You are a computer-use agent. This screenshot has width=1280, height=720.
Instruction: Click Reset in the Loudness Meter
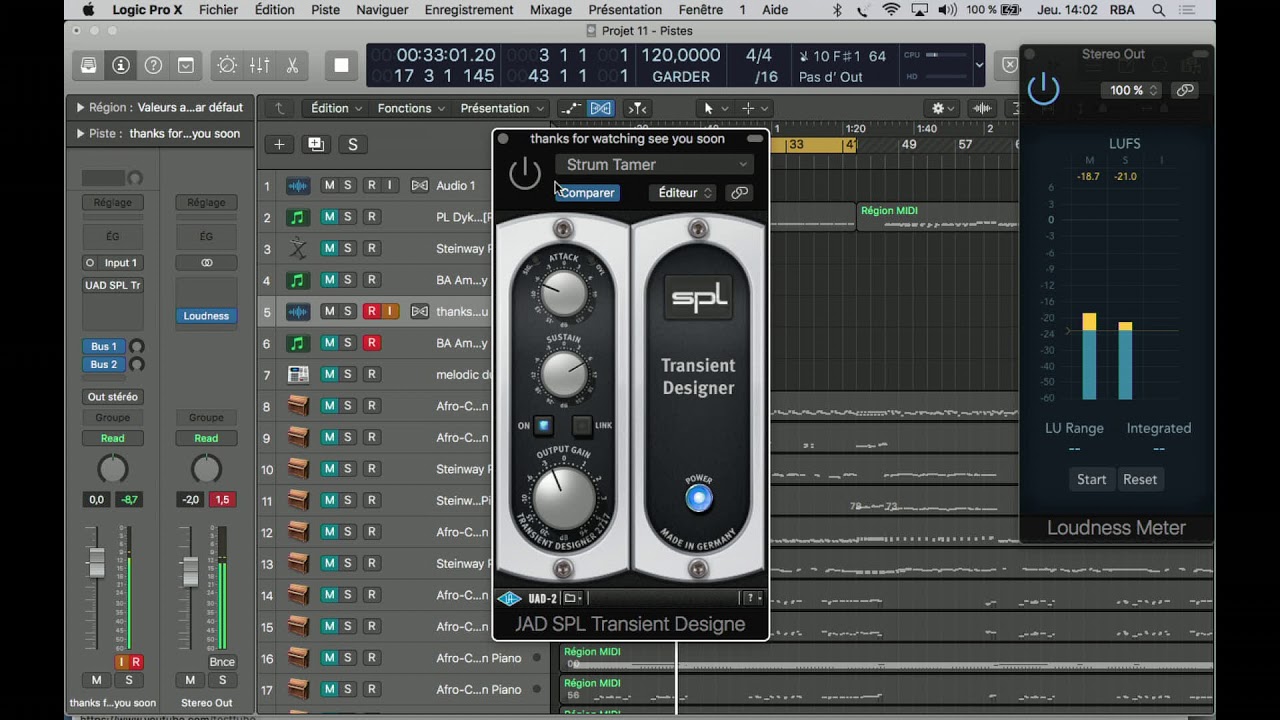pos(1140,479)
